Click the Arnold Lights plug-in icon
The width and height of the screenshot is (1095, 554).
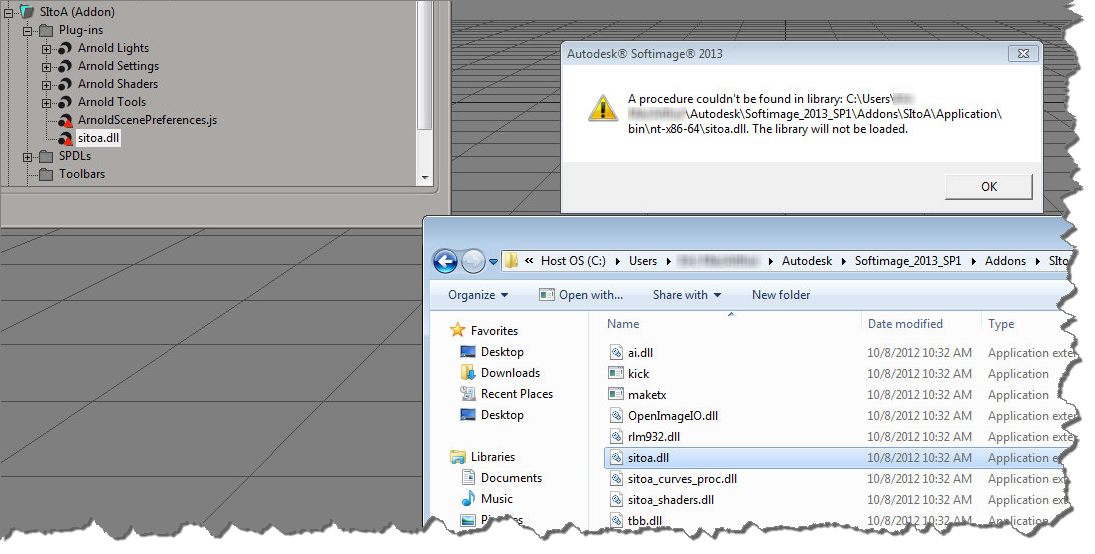point(66,48)
